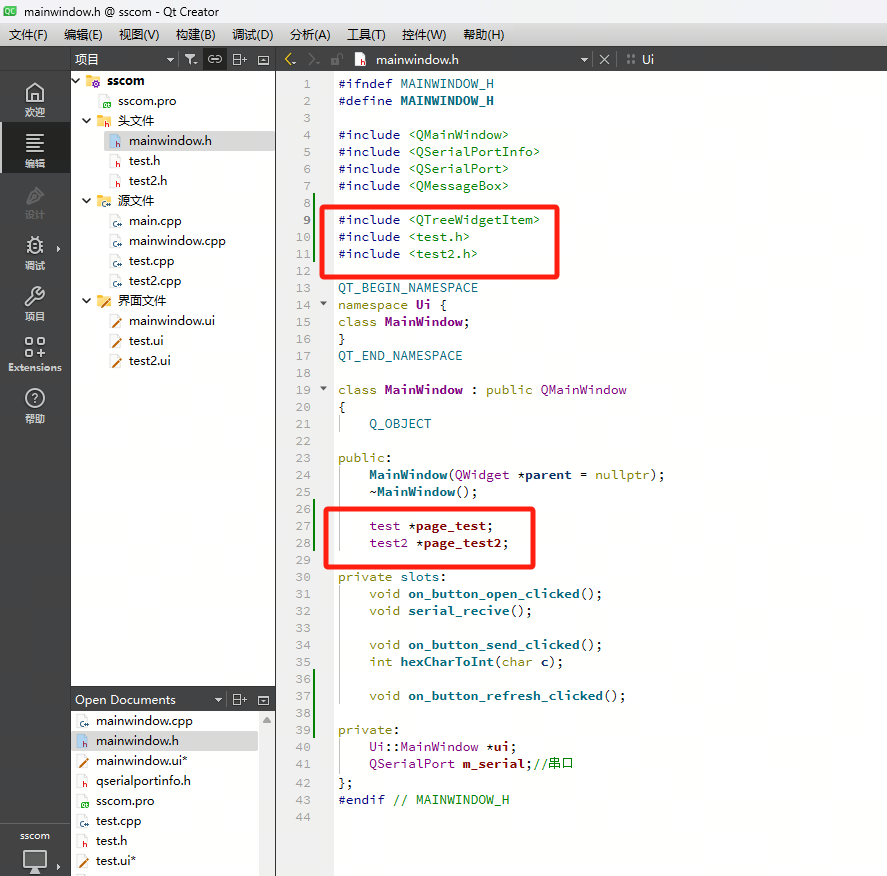Select test.ui in the project tree
Image resolution: width=887 pixels, height=876 pixels.
click(146, 341)
